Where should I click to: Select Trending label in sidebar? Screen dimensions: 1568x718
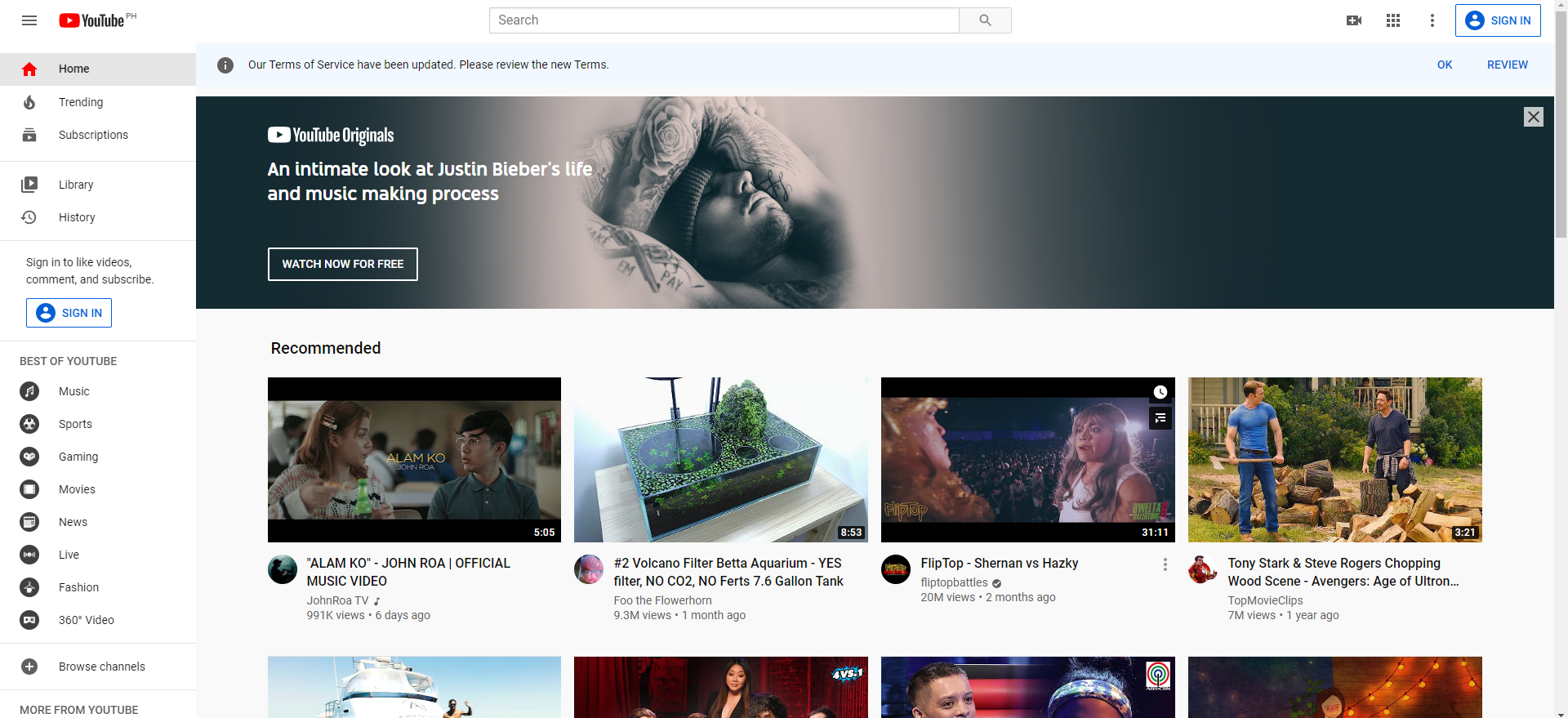(x=81, y=102)
